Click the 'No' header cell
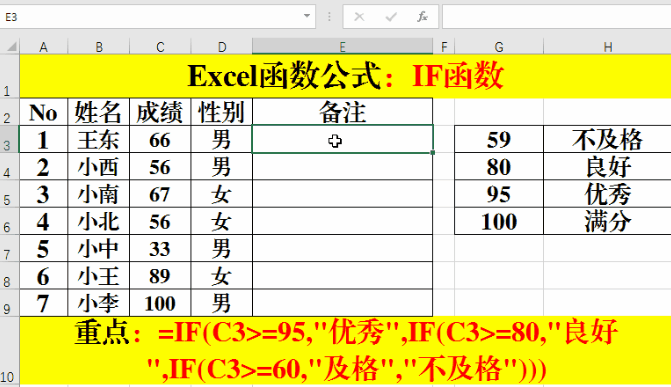Screen dimensions: 671x387 click(x=43, y=112)
